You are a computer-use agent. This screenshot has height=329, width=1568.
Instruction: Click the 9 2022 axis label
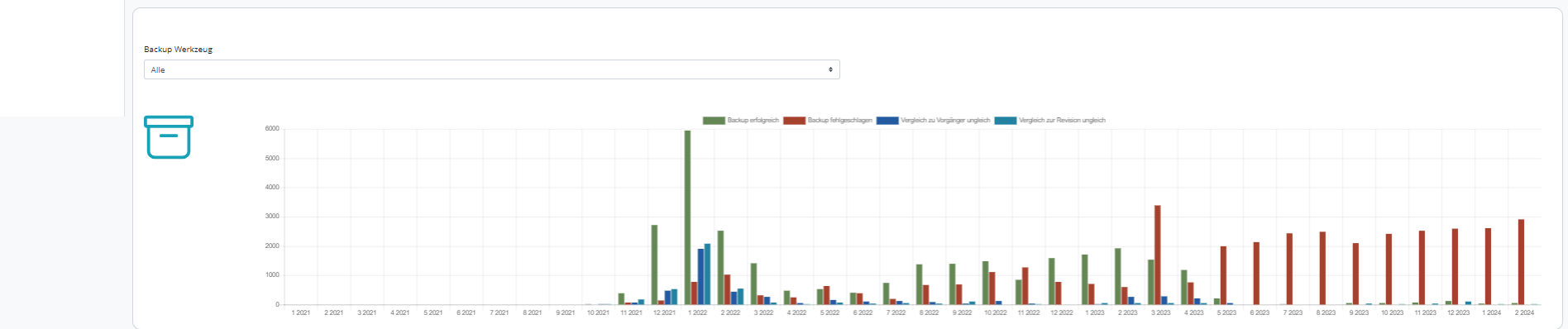pyautogui.click(x=962, y=312)
